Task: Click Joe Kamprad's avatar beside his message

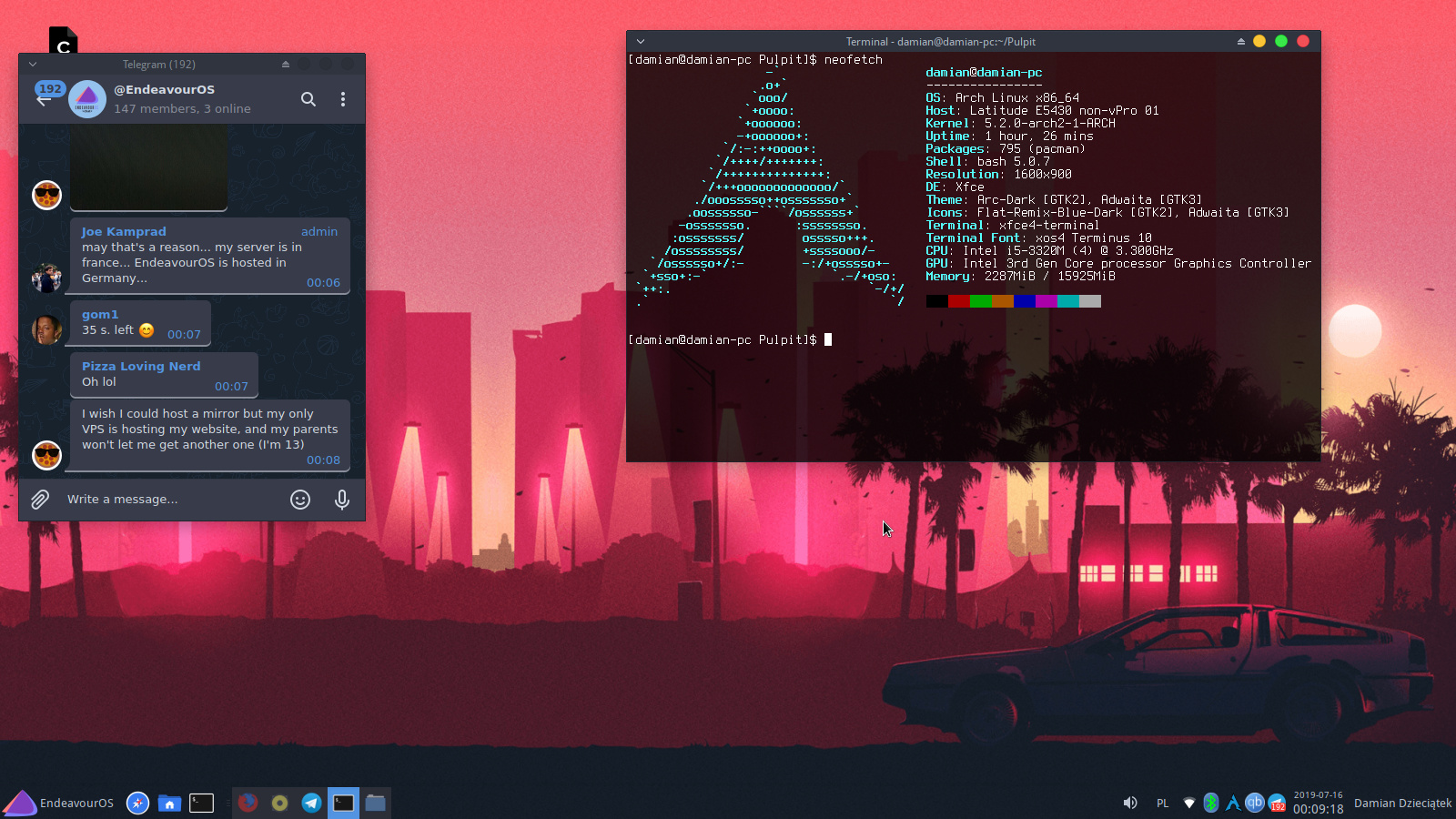Action: pos(46,278)
